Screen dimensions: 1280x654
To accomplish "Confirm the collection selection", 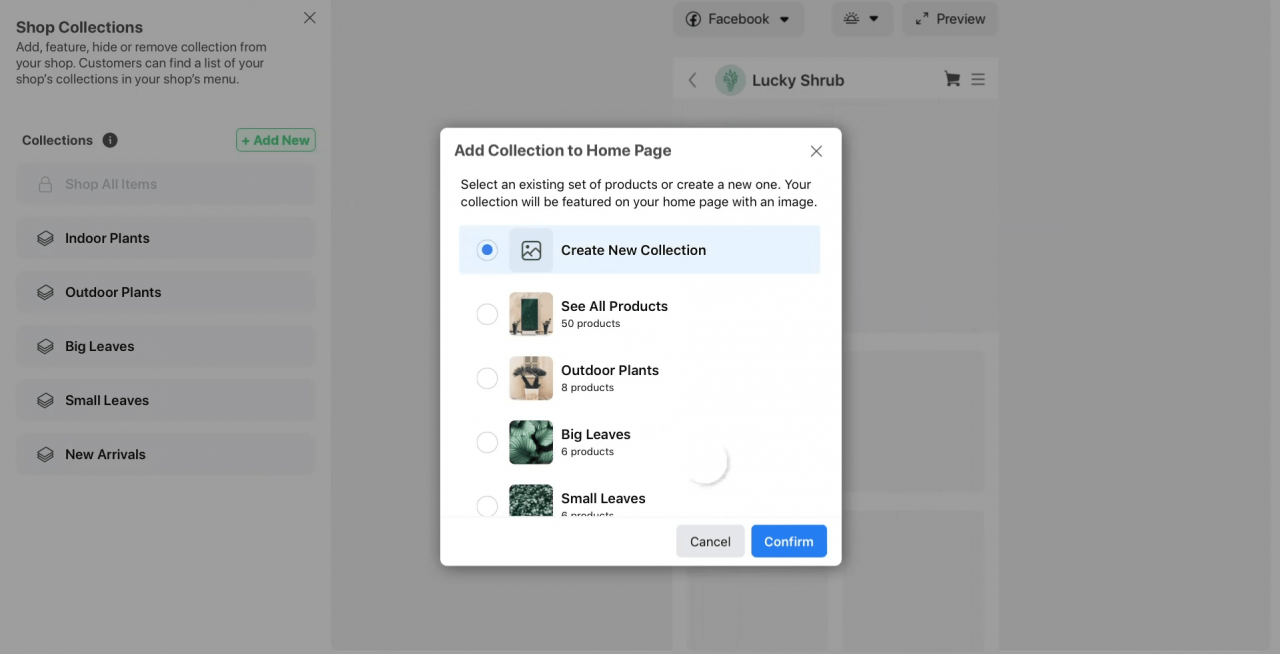I will [x=789, y=541].
